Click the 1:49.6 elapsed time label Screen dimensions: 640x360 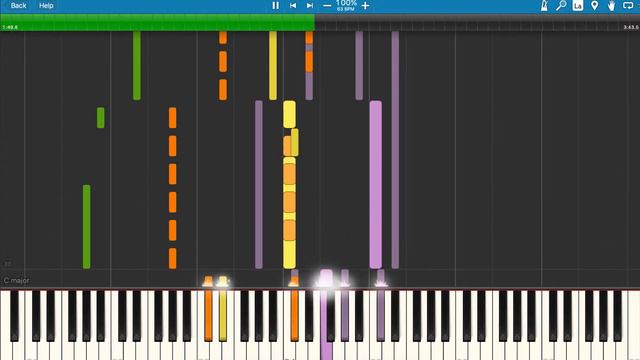pyautogui.click(x=10, y=27)
